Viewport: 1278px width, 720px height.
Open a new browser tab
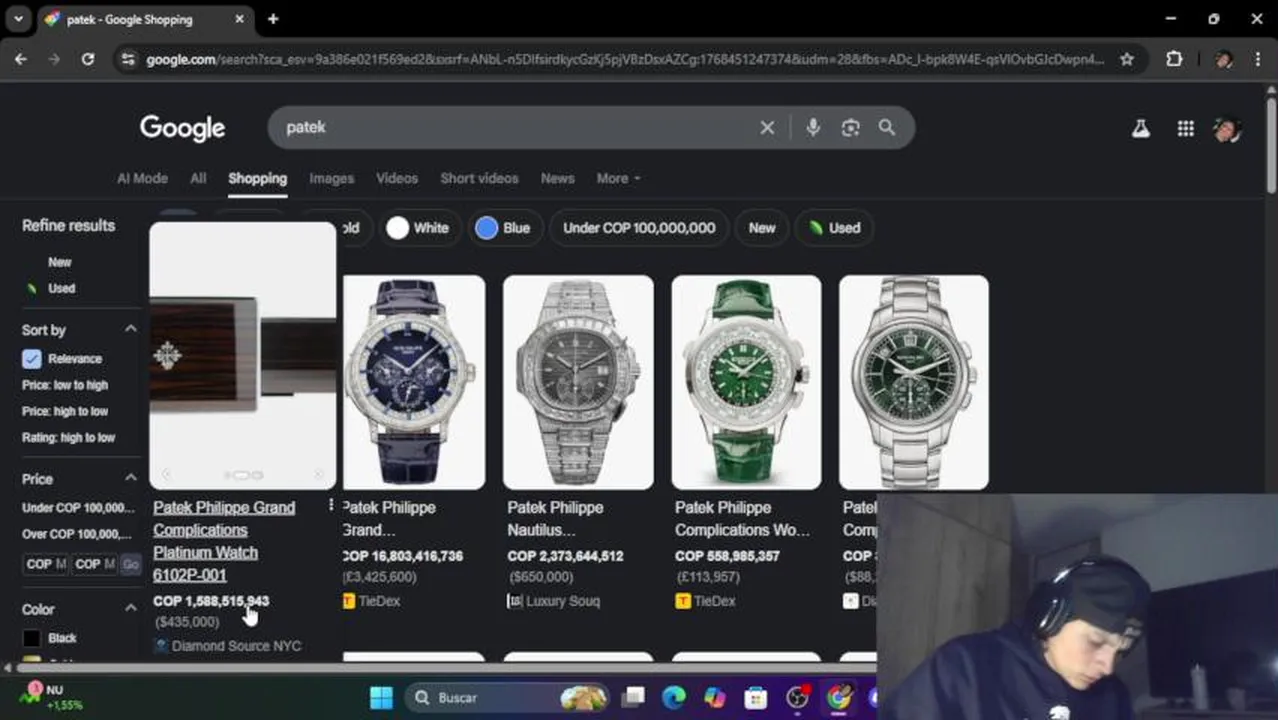[272, 19]
